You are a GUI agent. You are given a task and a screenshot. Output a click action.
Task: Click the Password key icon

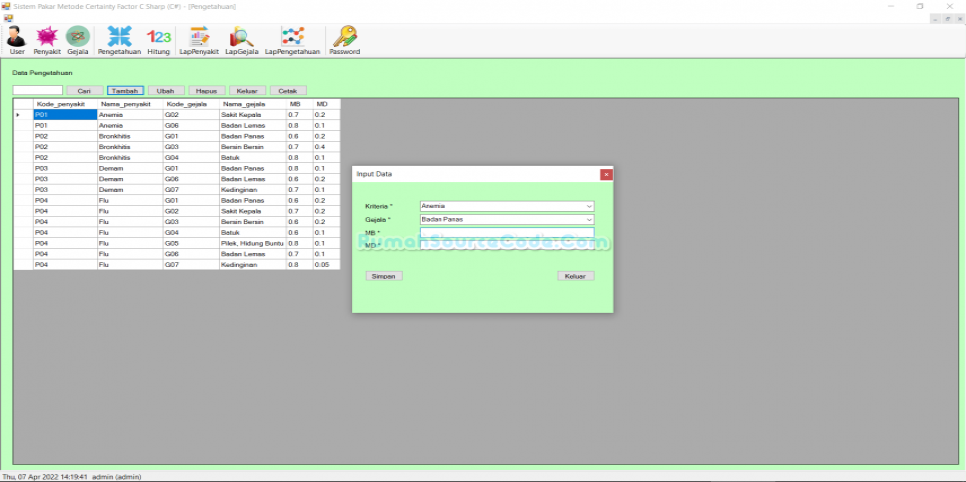[x=344, y=39]
